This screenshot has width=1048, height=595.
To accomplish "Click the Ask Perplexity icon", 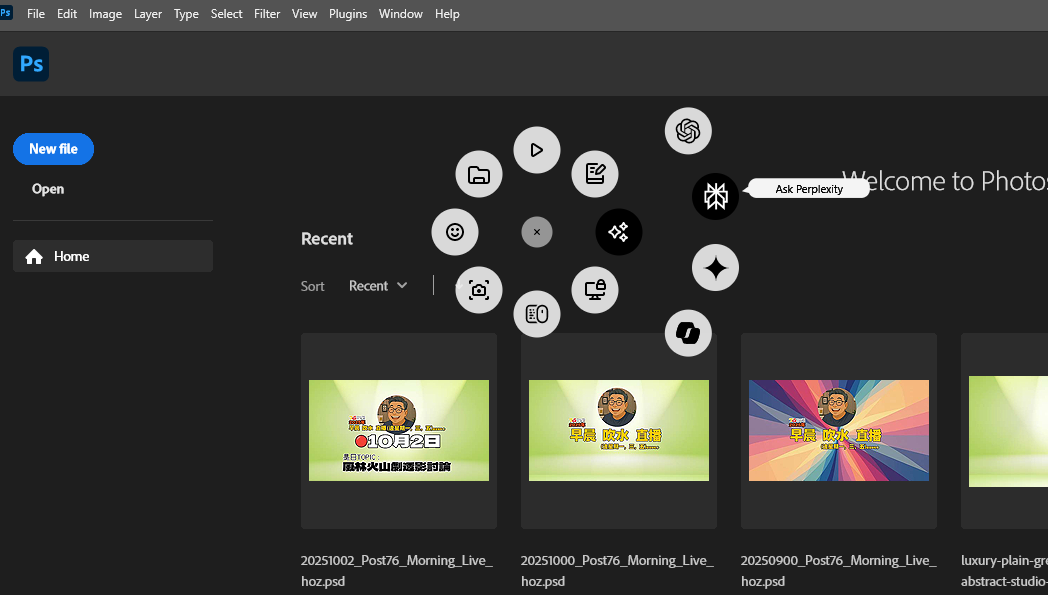I will (x=715, y=196).
